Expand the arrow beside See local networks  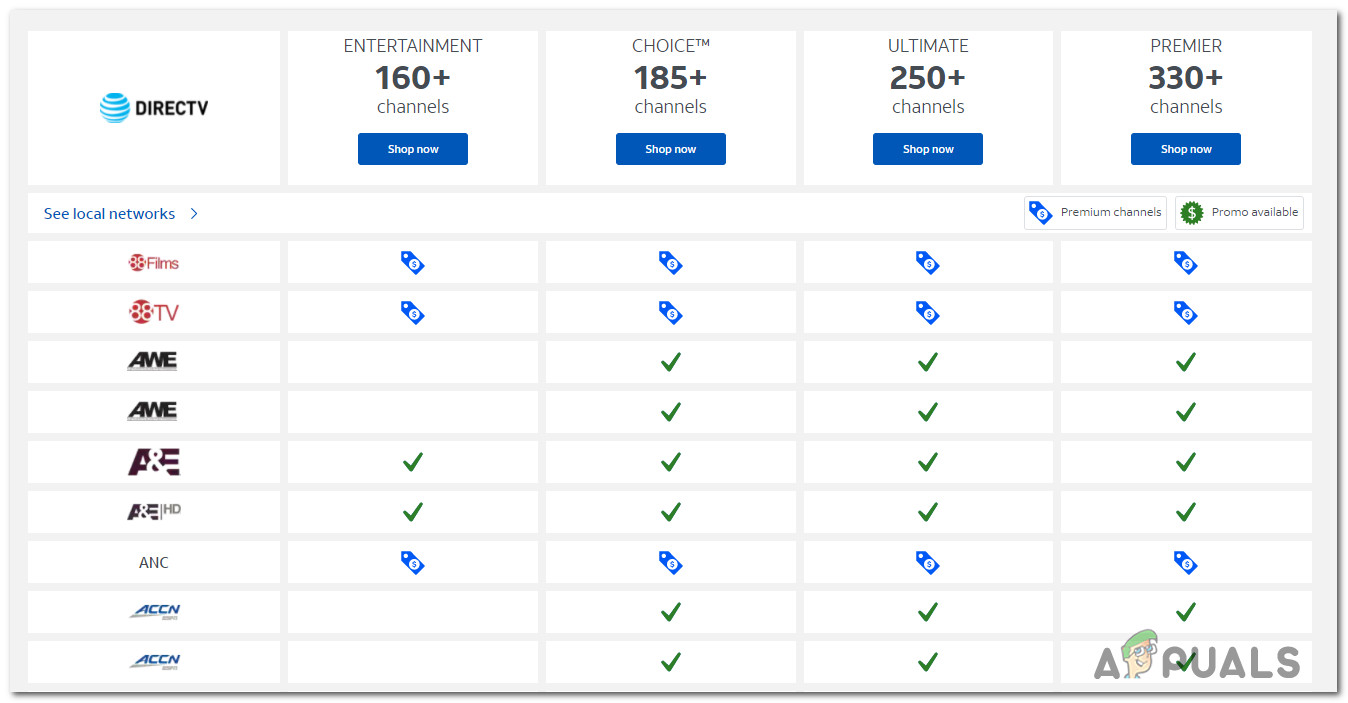click(194, 214)
